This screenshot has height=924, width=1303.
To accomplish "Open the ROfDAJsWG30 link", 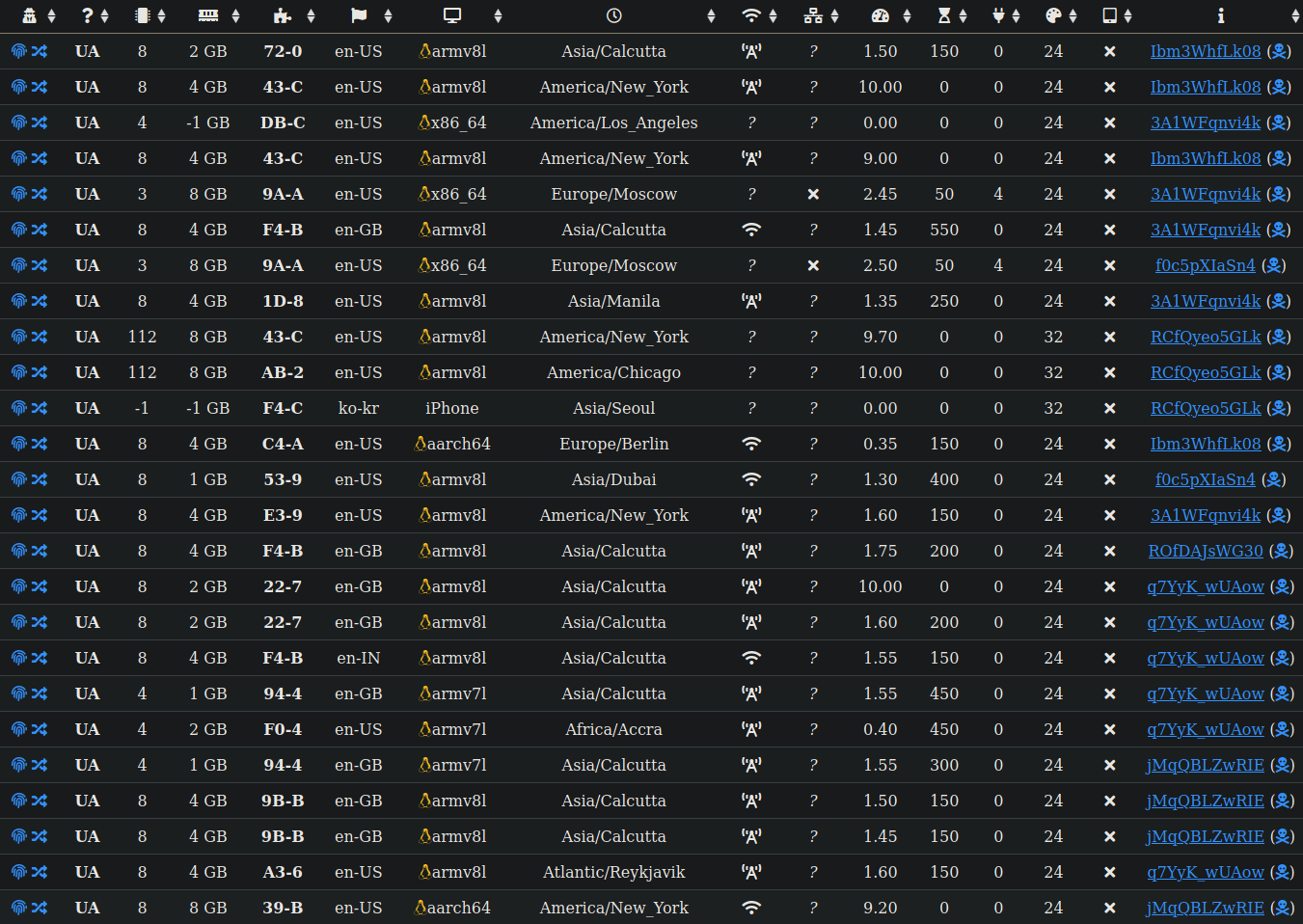I will (1206, 551).
